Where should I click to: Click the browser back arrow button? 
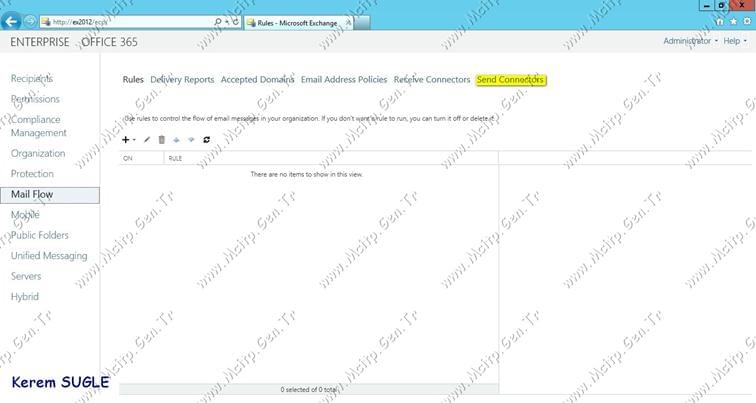[x=11, y=22]
